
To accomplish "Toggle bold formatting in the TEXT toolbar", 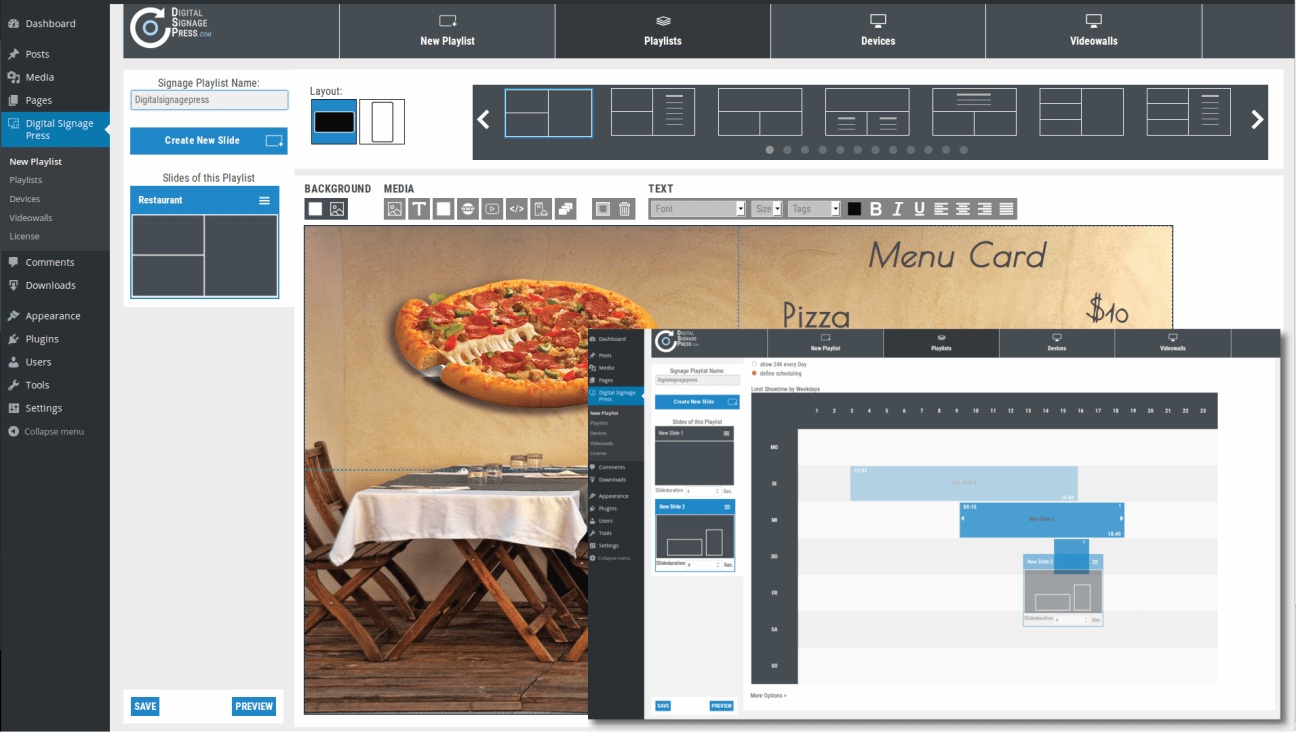I will (x=876, y=208).
